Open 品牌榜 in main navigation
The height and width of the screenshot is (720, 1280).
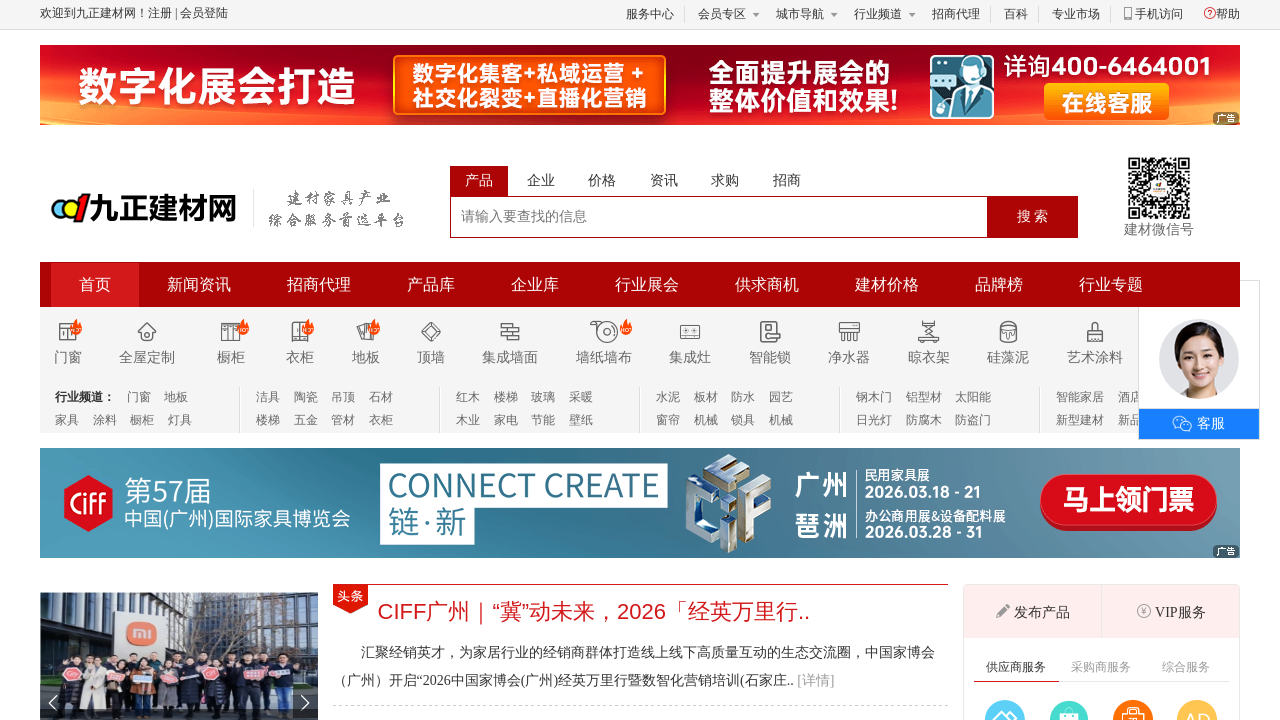click(999, 285)
